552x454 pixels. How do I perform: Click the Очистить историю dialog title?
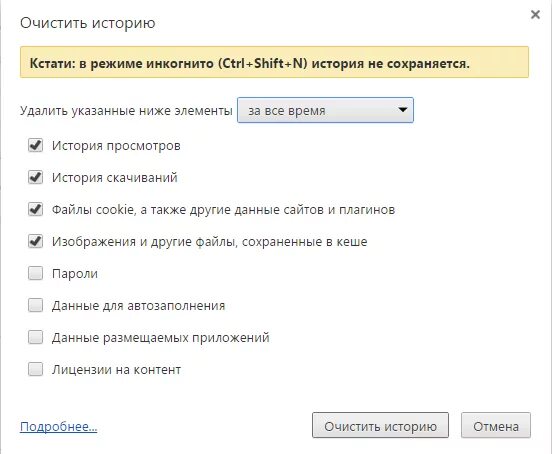point(88,23)
